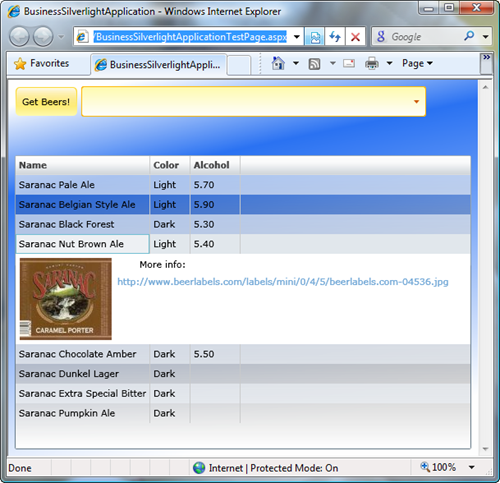Viewport: 500px width, 483px height.
Task: Click the Saranac Caramel Porter label thumbnail
Action: pyautogui.click(x=66, y=299)
